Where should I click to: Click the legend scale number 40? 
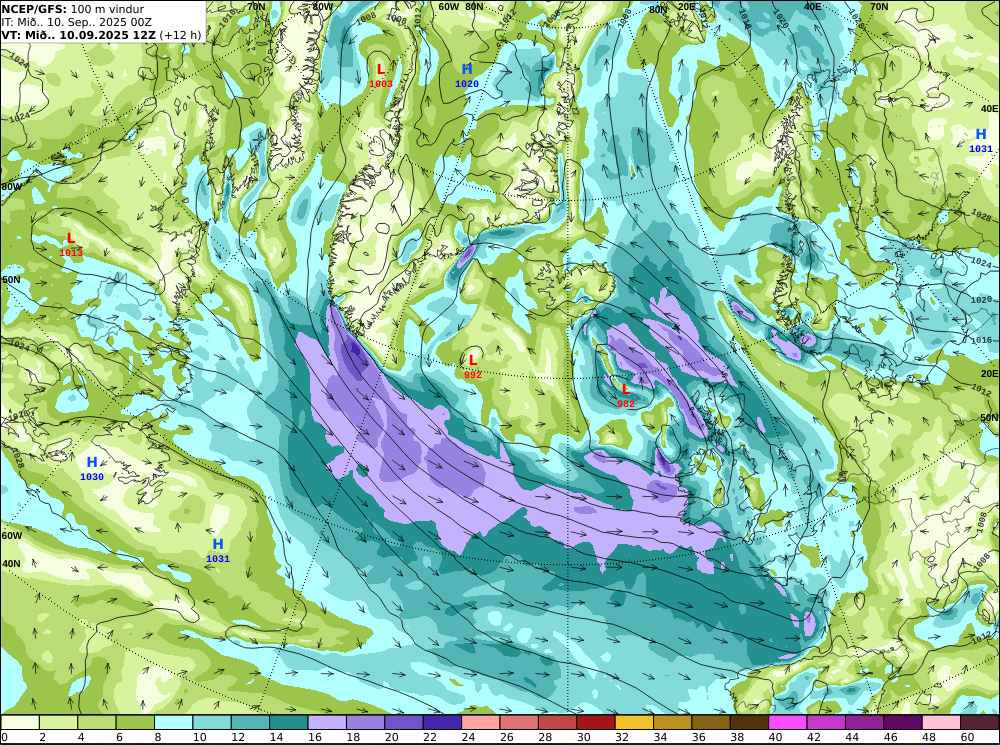pos(775,737)
